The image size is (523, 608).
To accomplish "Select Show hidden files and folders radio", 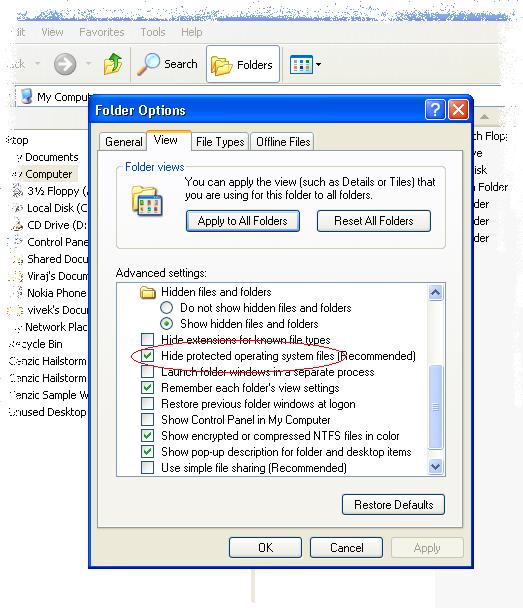I will pyautogui.click(x=166, y=324).
